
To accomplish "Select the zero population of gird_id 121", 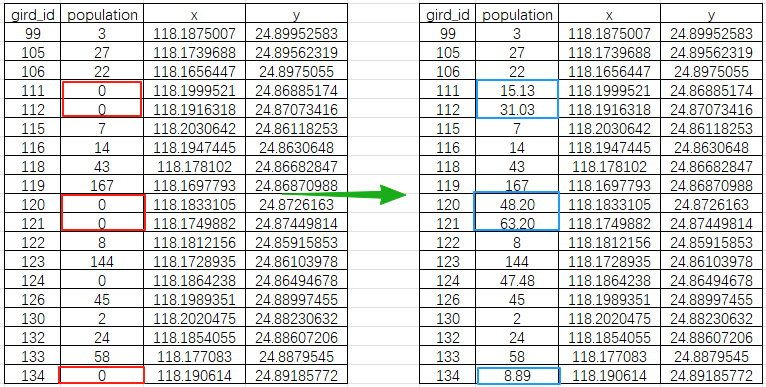I will (x=102, y=223).
